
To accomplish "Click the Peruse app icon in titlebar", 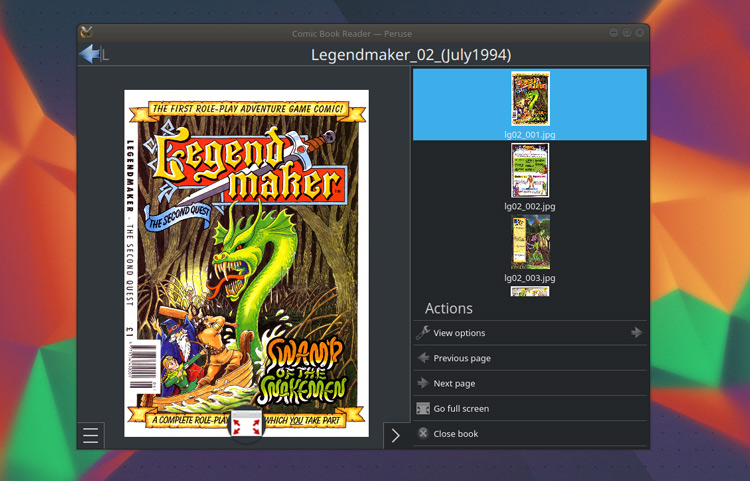I will coord(87,33).
